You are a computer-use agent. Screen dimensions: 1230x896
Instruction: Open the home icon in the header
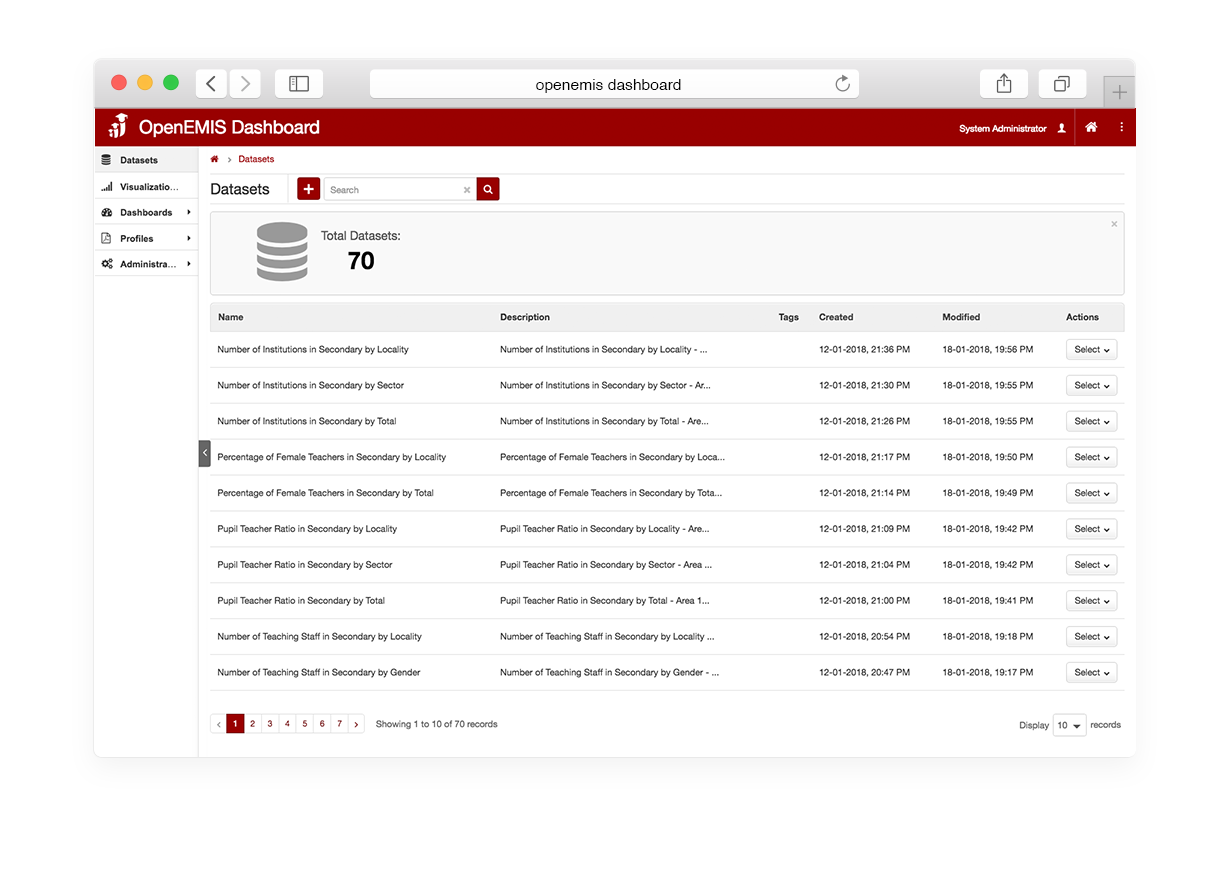click(x=1091, y=127)
